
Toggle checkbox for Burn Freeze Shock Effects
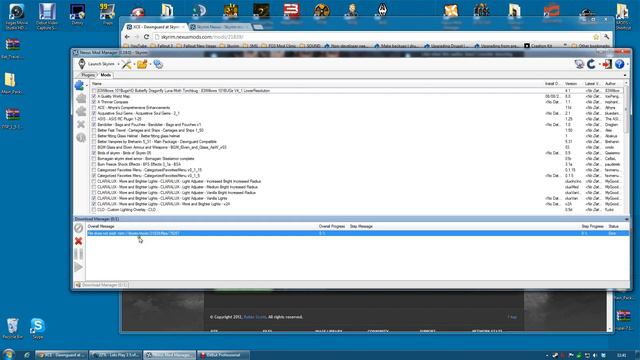(x=94, y=164)
